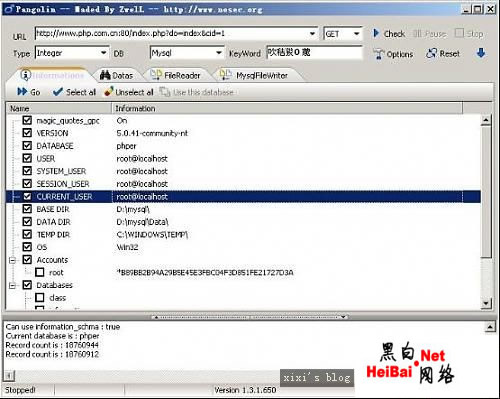This screenshot has height=399, width=500.
Task: Open the GET method dropdown
Action: click(356, 34)
